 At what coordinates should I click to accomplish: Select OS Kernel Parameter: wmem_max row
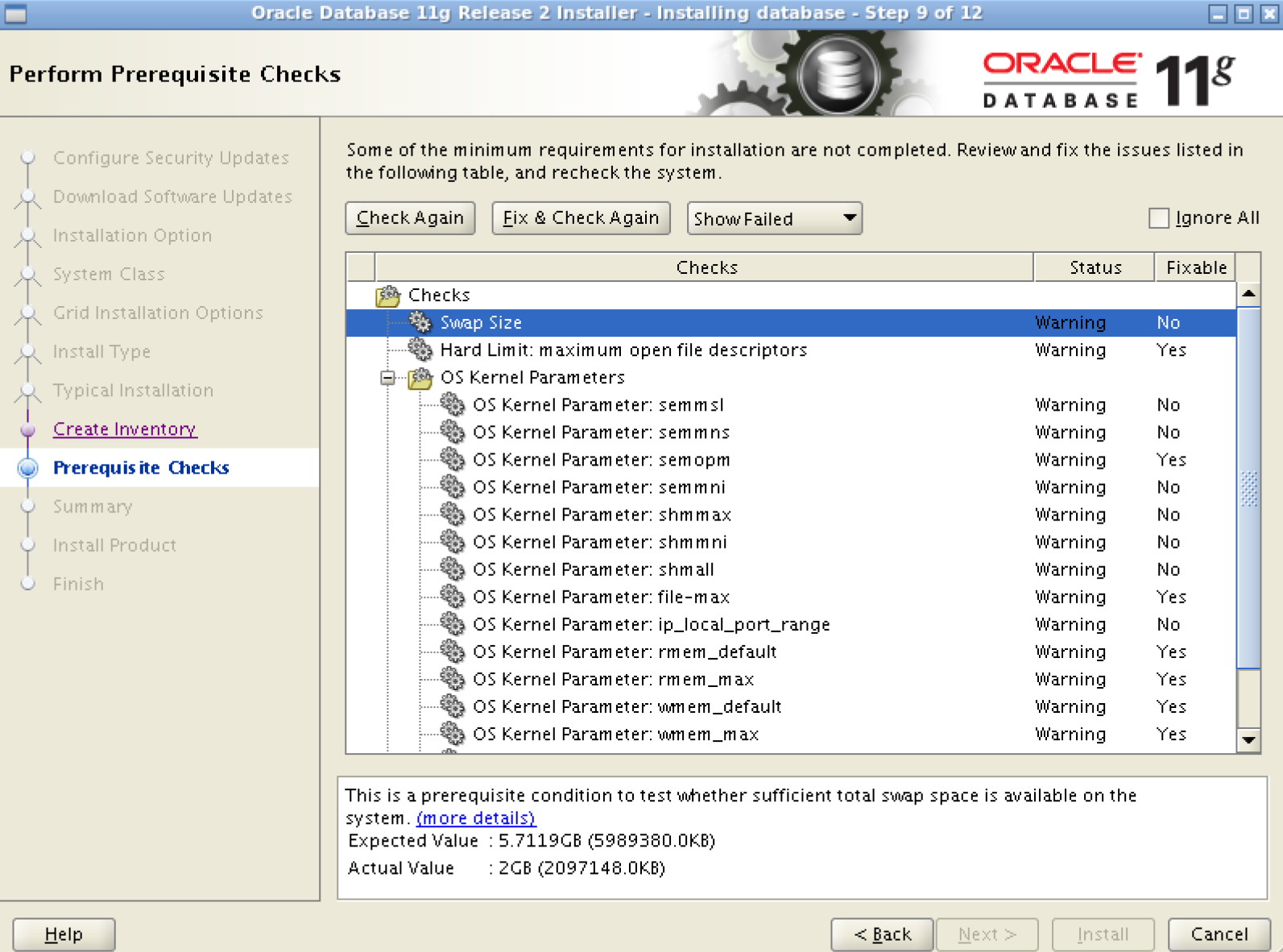[791, 733]
